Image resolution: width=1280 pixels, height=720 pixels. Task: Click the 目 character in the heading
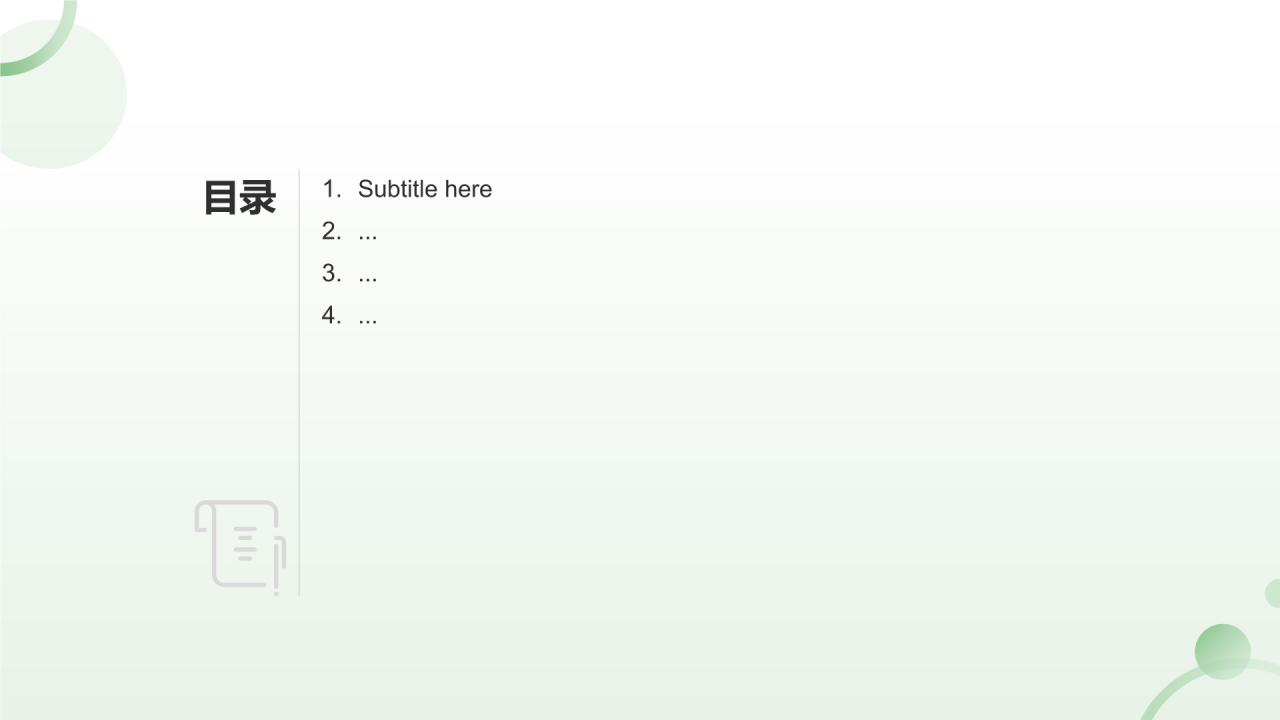coord(221,197)
